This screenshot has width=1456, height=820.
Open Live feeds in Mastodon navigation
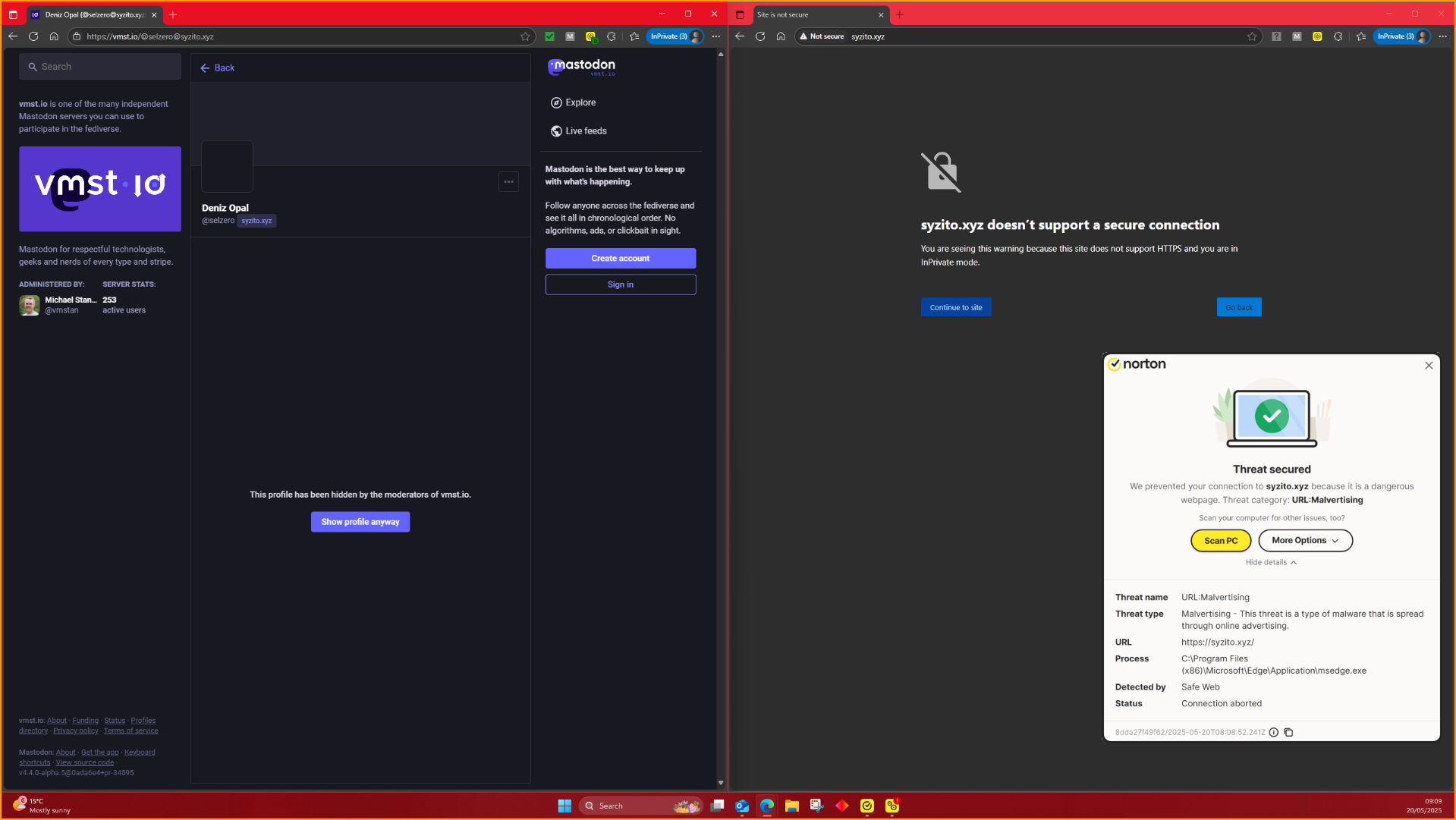[x=578, y=131]
